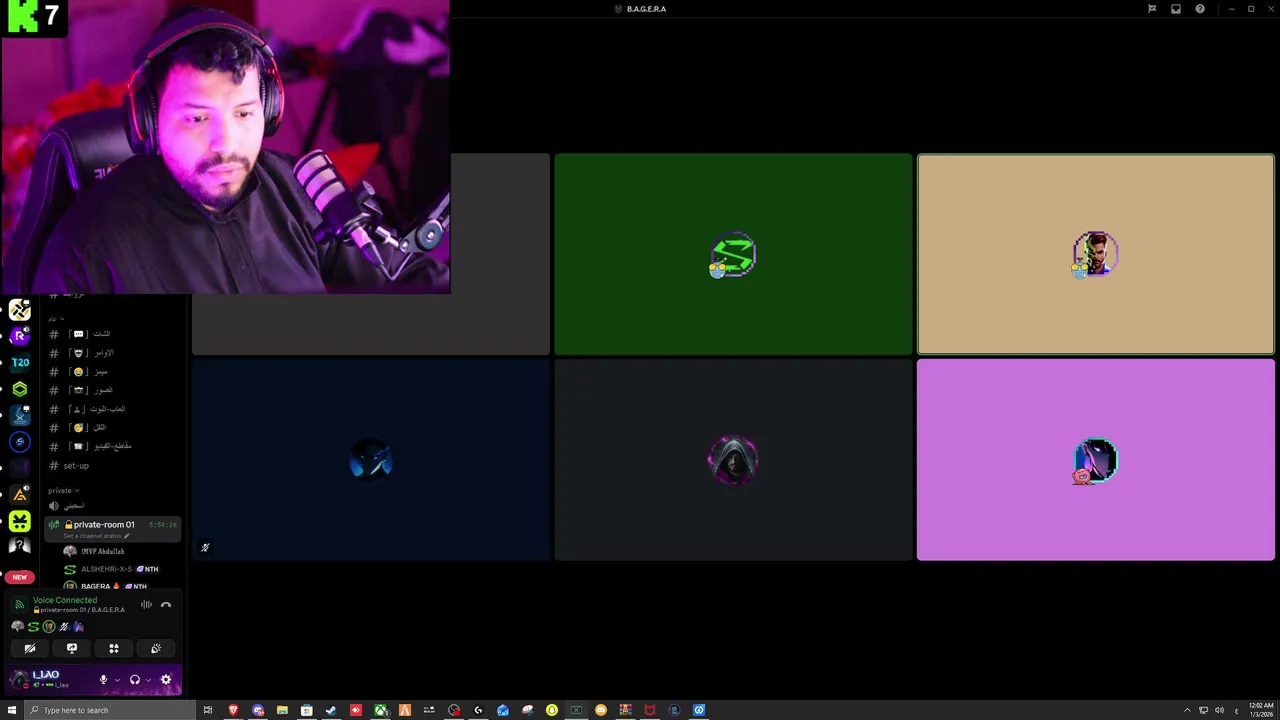Viewport: 1280px width, 720px height.
Task: Edit channel status with pencil icon
Action: [x=127, y=536]
